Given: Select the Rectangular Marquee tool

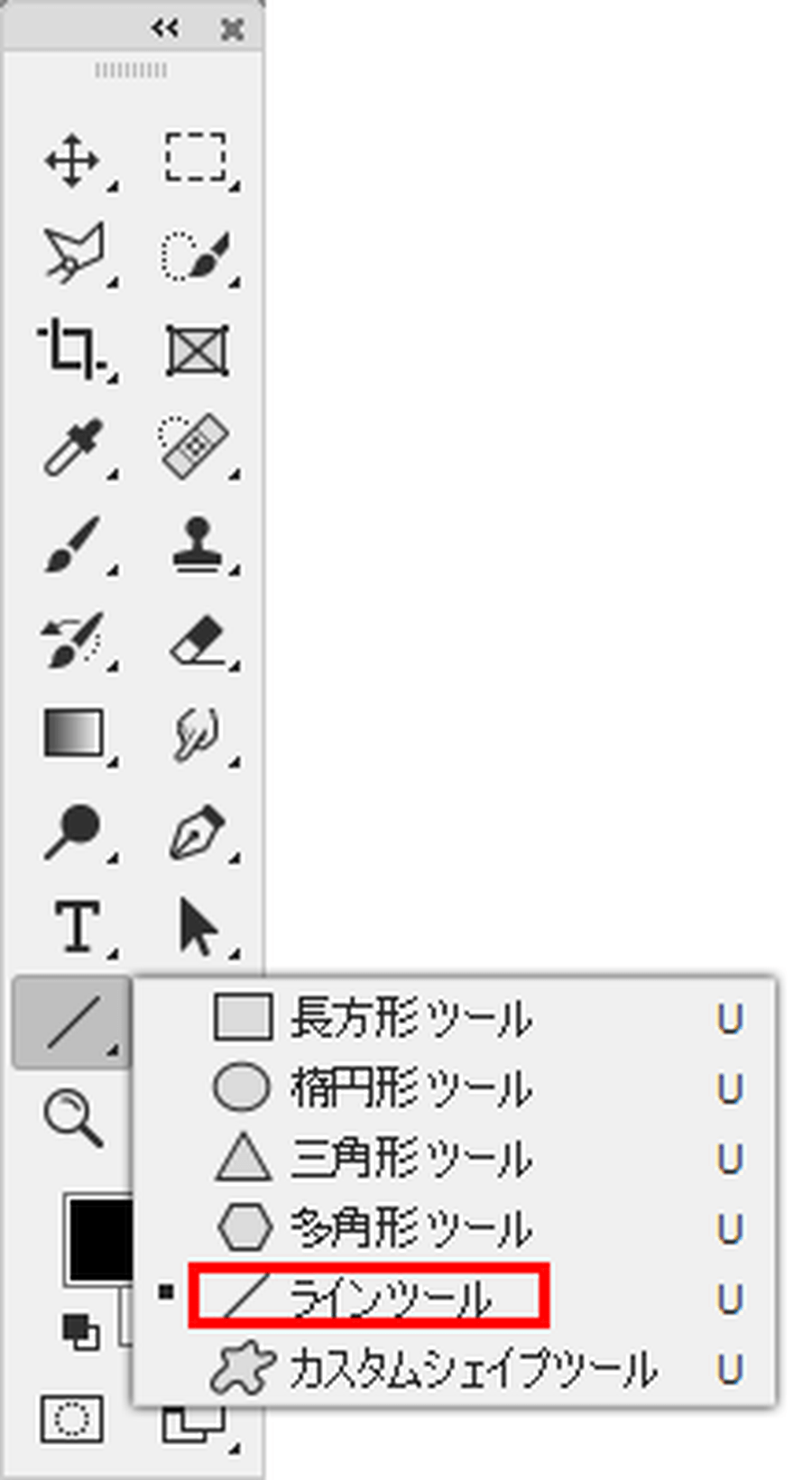Looking at the screenshot, I should click(x=195, y=158).
